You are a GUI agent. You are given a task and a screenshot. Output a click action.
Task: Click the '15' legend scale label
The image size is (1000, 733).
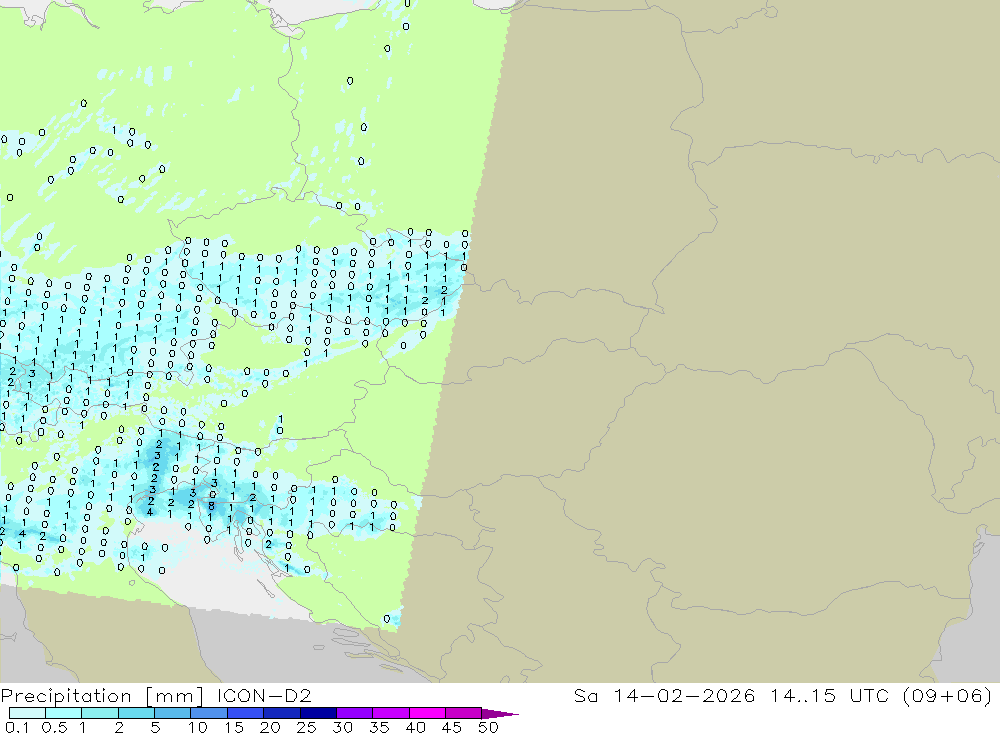click(x=234, y=727)
